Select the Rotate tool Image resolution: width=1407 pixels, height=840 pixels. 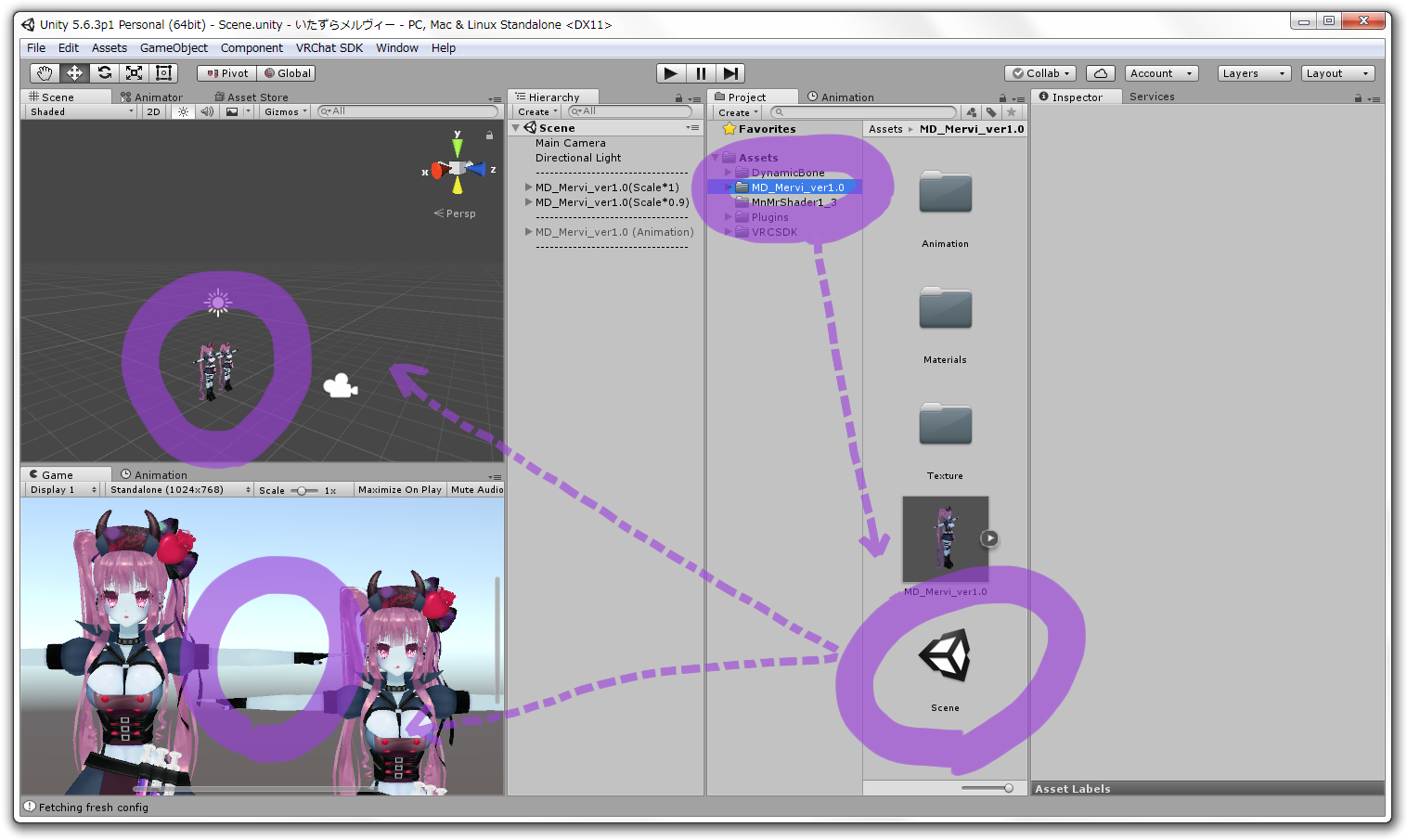105,73
